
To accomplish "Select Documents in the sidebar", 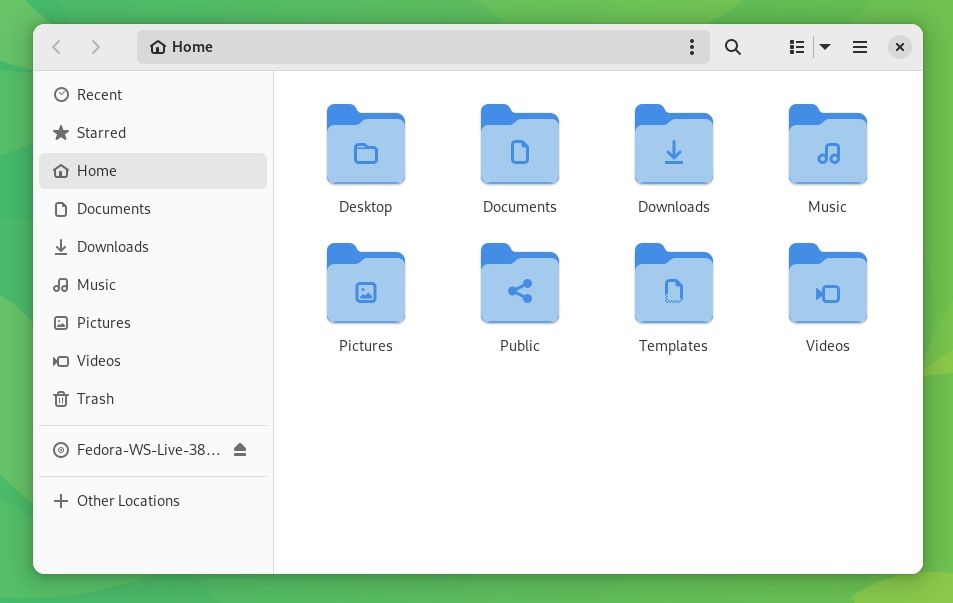I will tap(113, 209).
